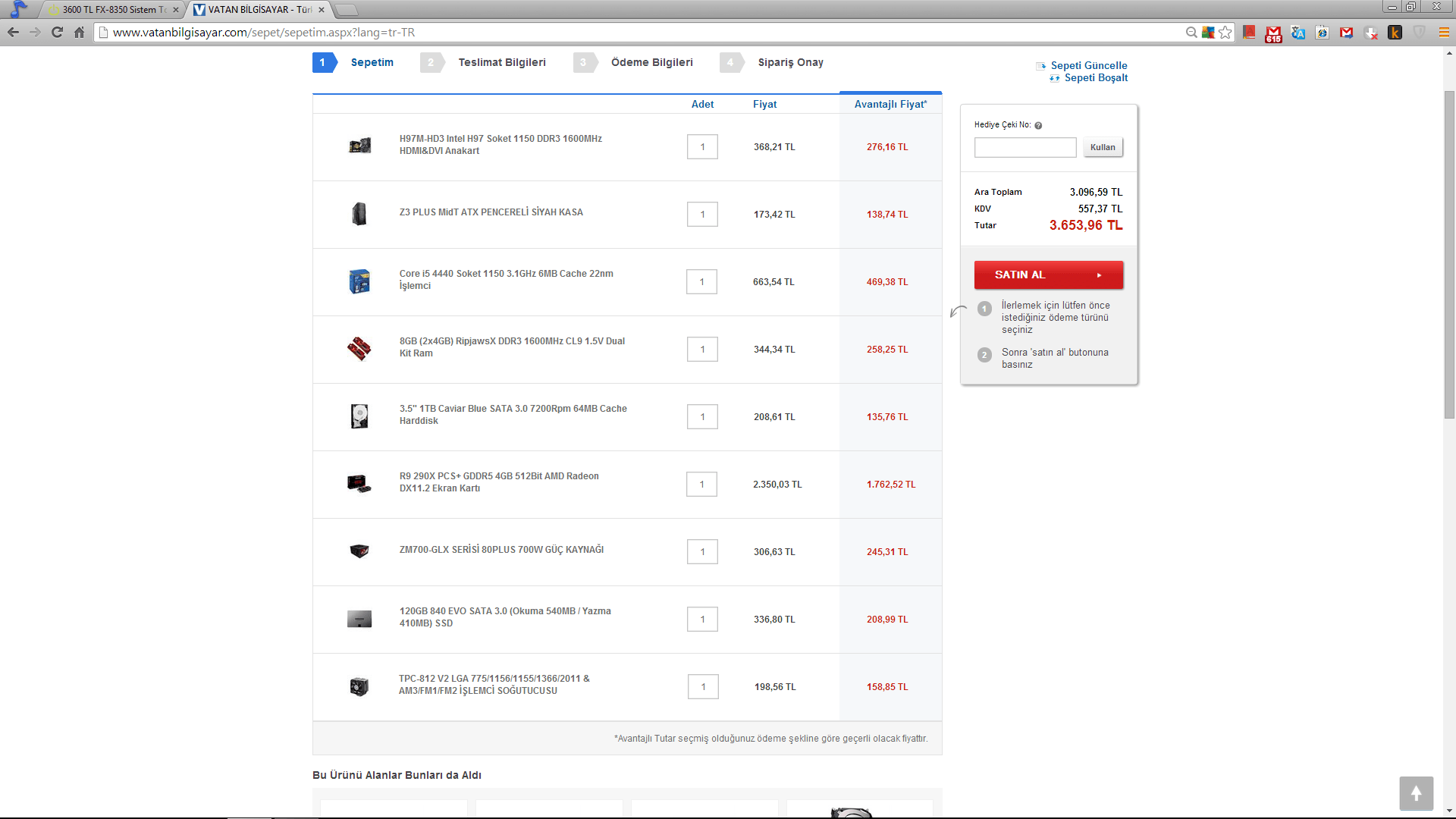
Task: Switch to the 3600 TL FX-8350 Sistem tab
Action: click(x=114, y=10)
